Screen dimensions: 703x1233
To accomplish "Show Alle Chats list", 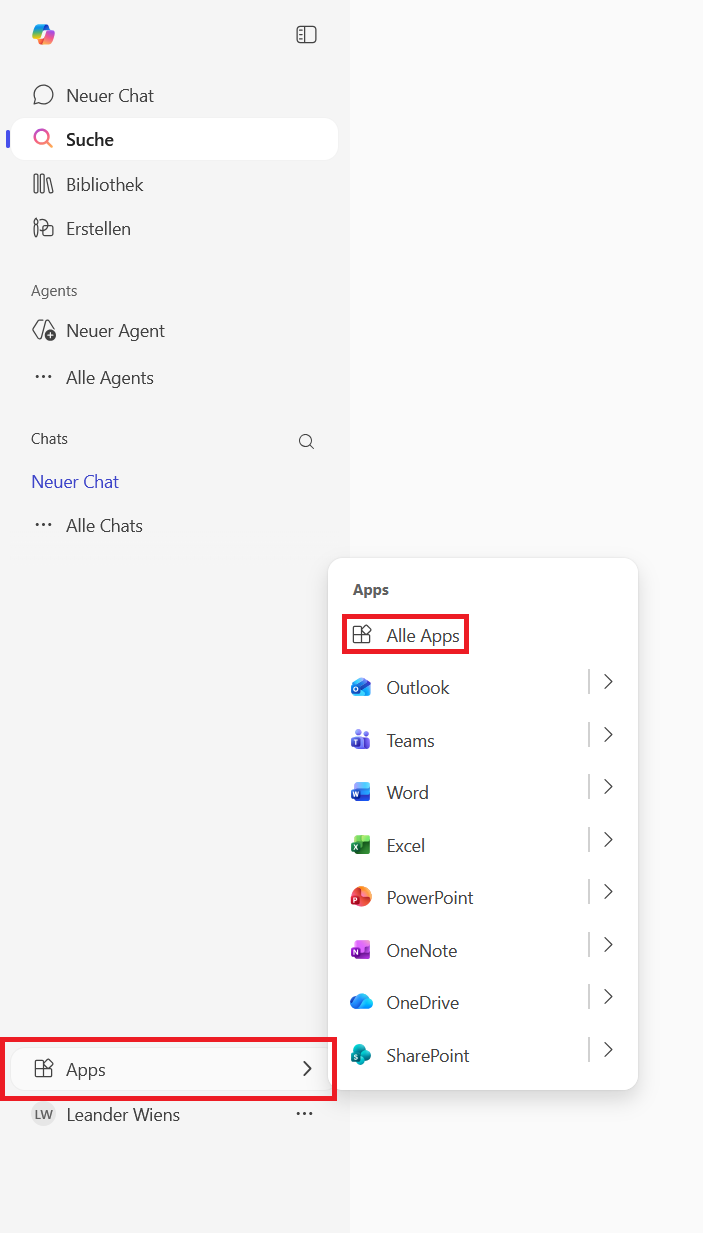I will click(104, 526).
